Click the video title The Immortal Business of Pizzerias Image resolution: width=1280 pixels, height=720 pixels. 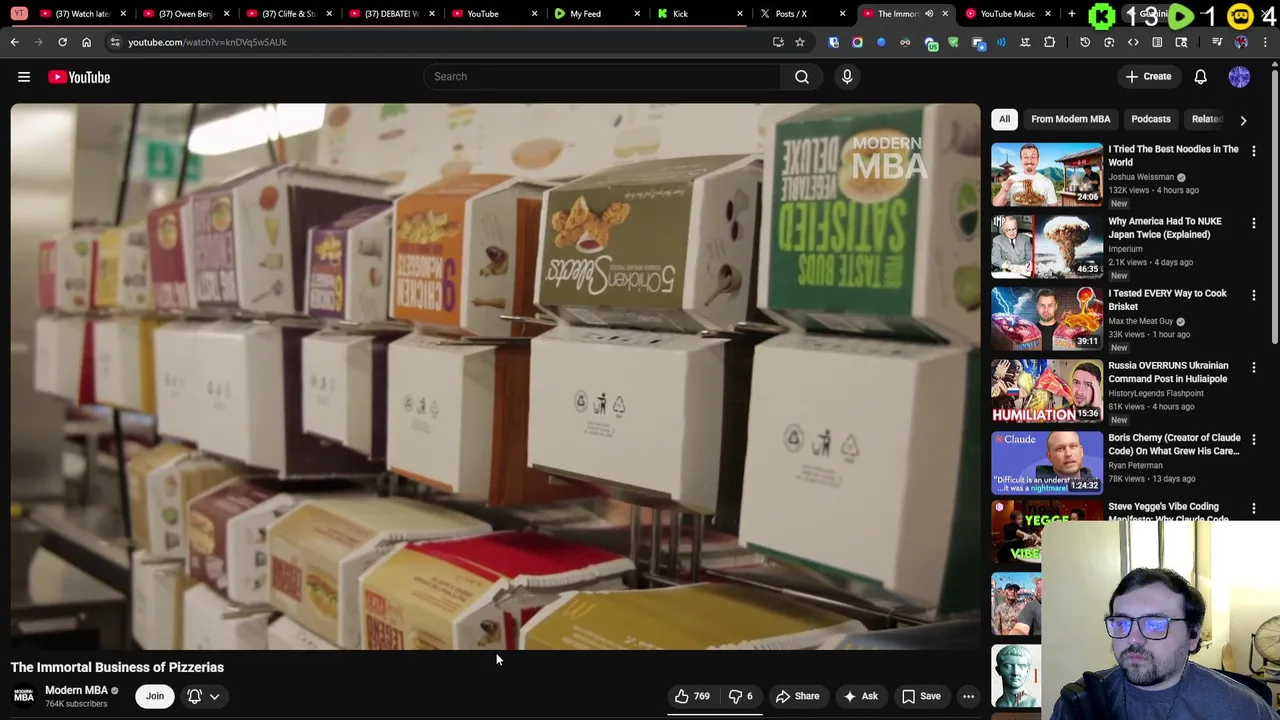(117, 667)
